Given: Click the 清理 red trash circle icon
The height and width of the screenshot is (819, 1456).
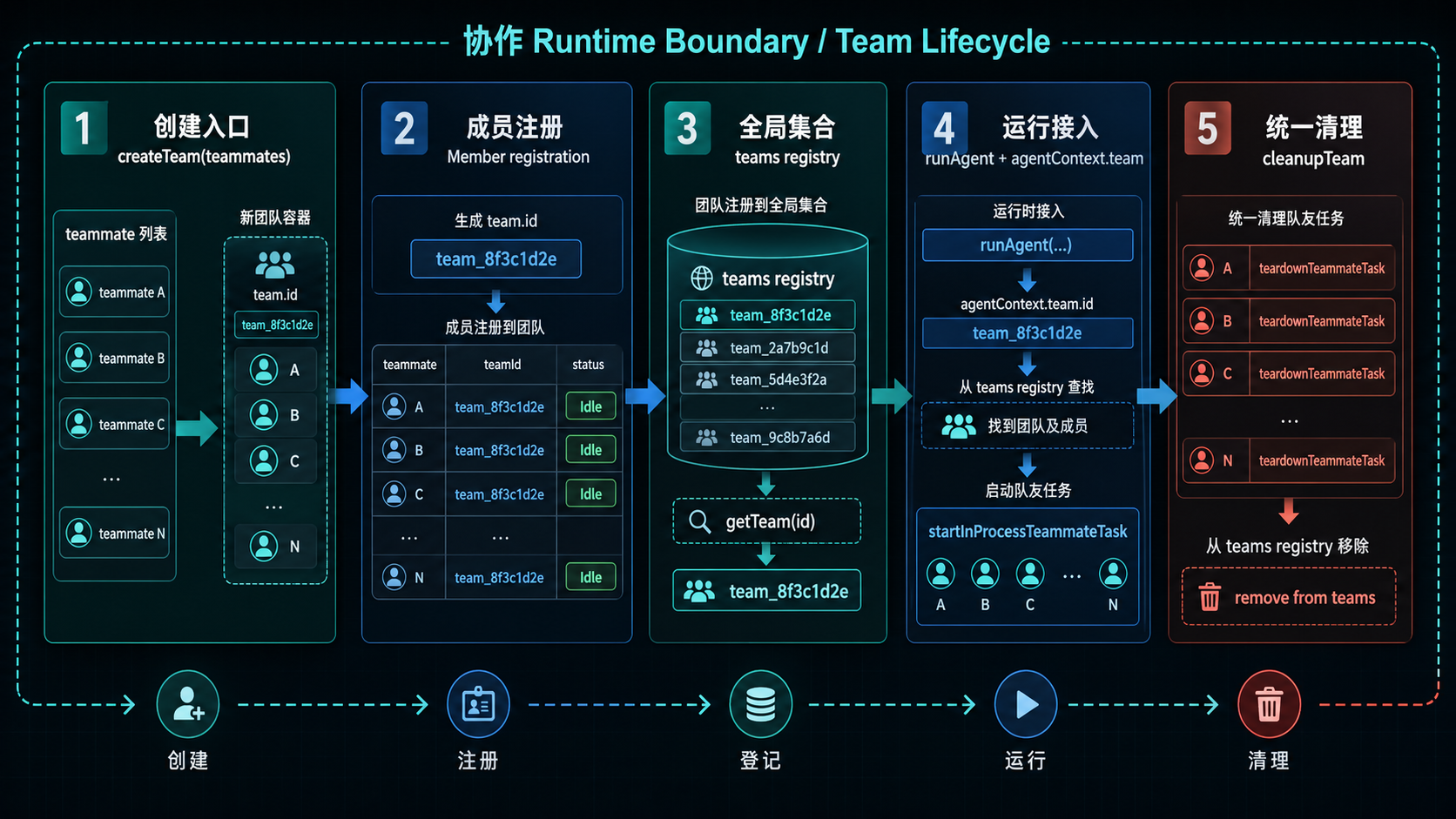Looking at the screenshot, I should [x=1269, y=703].
